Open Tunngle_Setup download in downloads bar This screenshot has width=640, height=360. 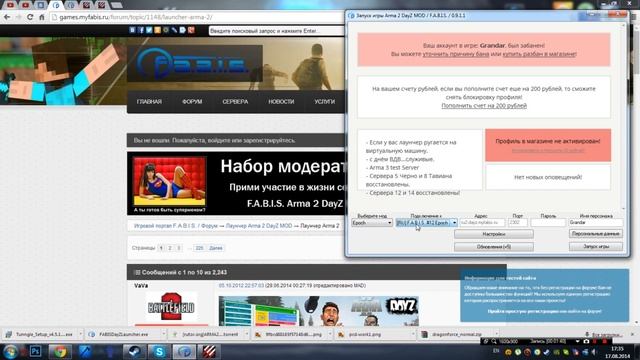pyautogui.click(x=39, y=334)
